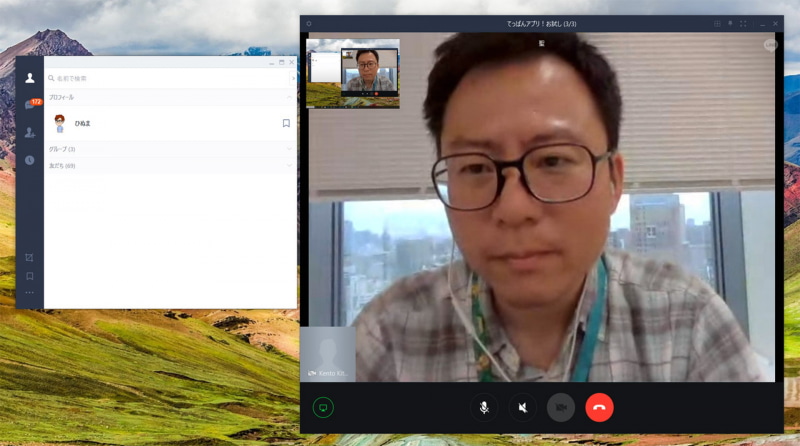Viewport: 800px width, 446px height.
Task: Switch to grid view in call window
Action: (x=717, y=23)
